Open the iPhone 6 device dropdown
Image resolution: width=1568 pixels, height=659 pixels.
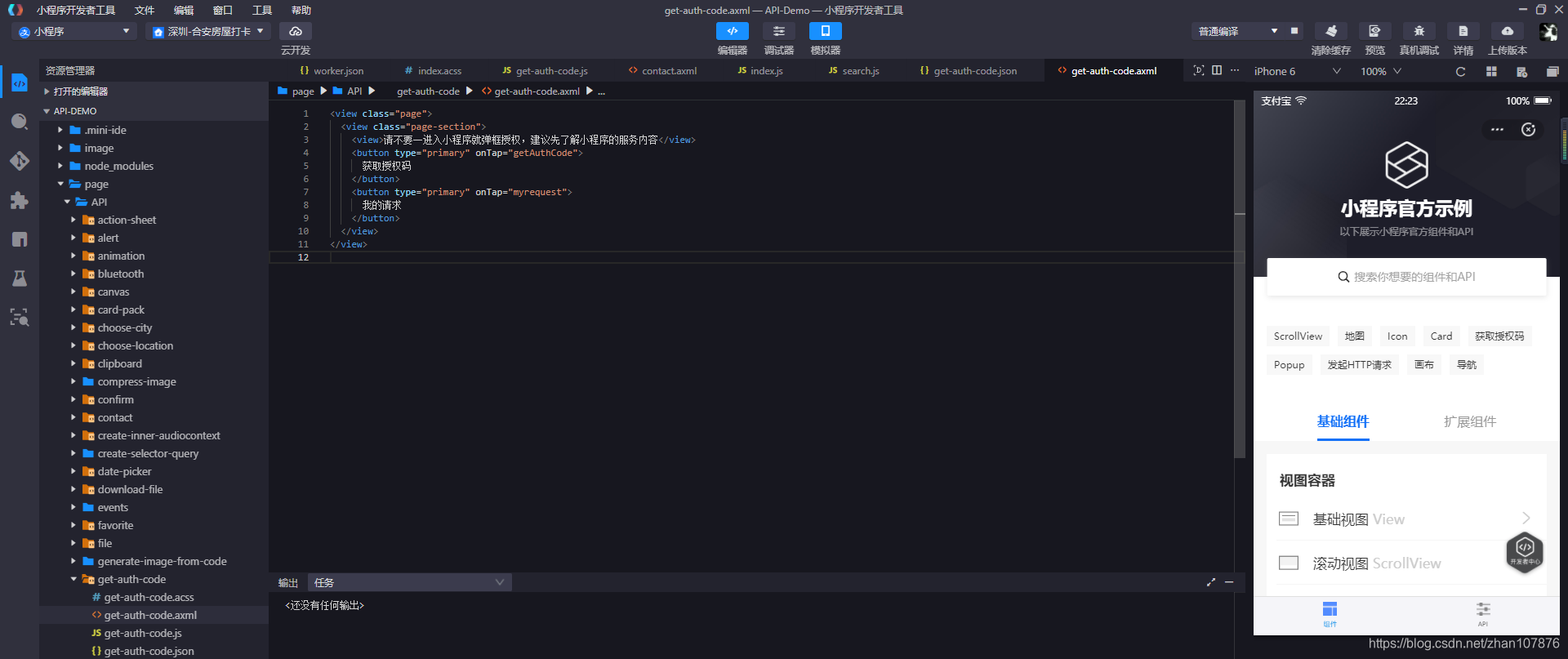point(1298,71)
